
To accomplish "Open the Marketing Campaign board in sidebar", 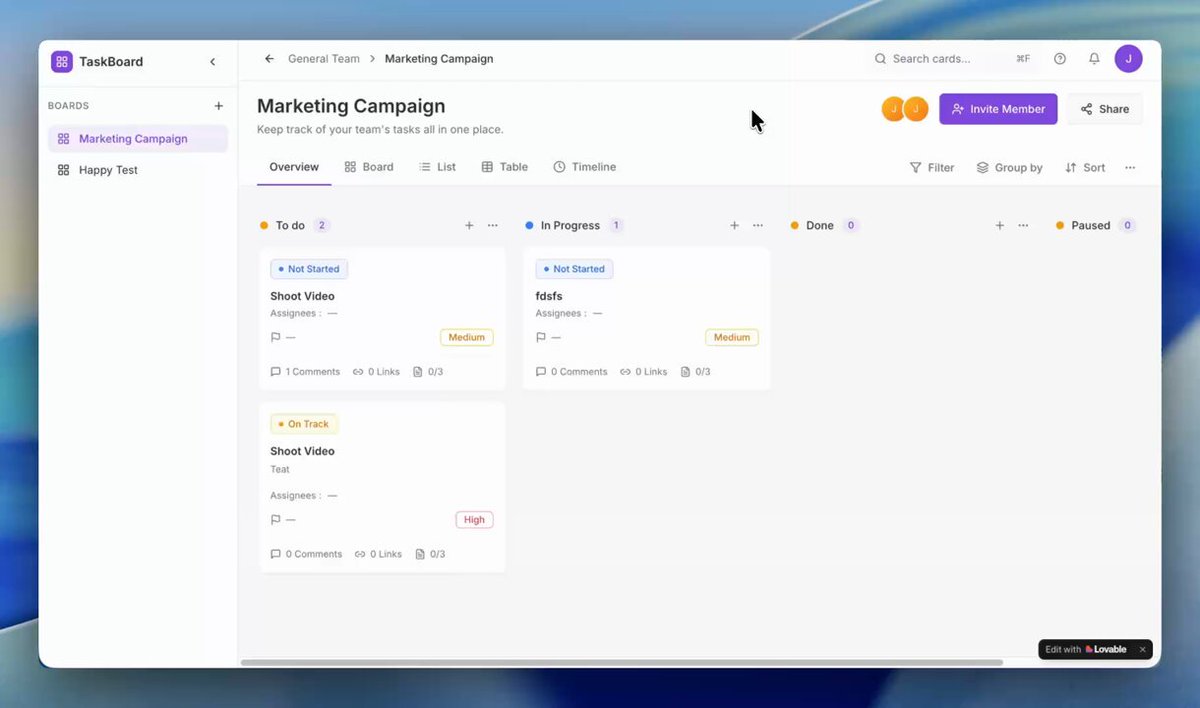I will tap(138, 139).
